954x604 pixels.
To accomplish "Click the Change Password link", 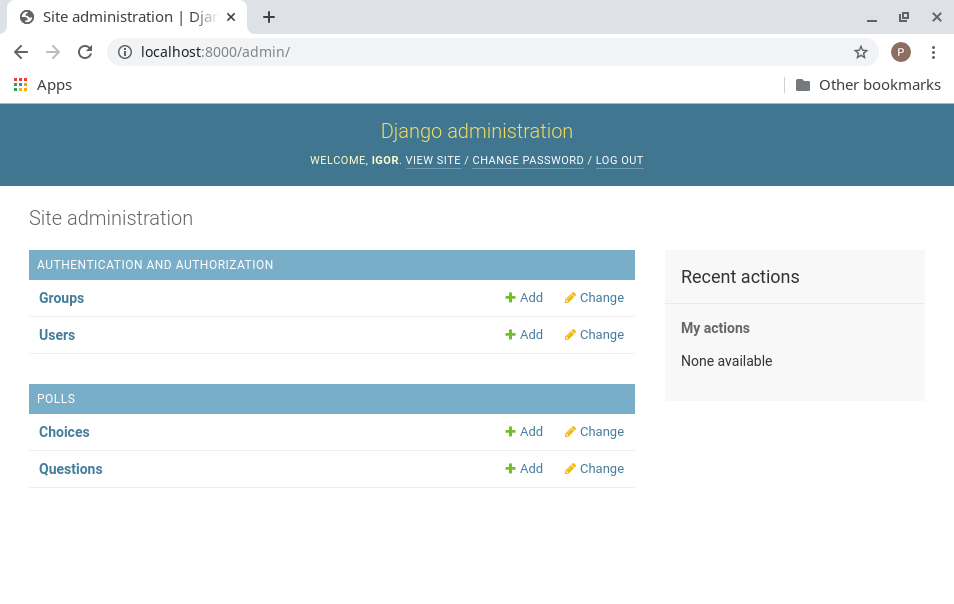I will 528,161.
